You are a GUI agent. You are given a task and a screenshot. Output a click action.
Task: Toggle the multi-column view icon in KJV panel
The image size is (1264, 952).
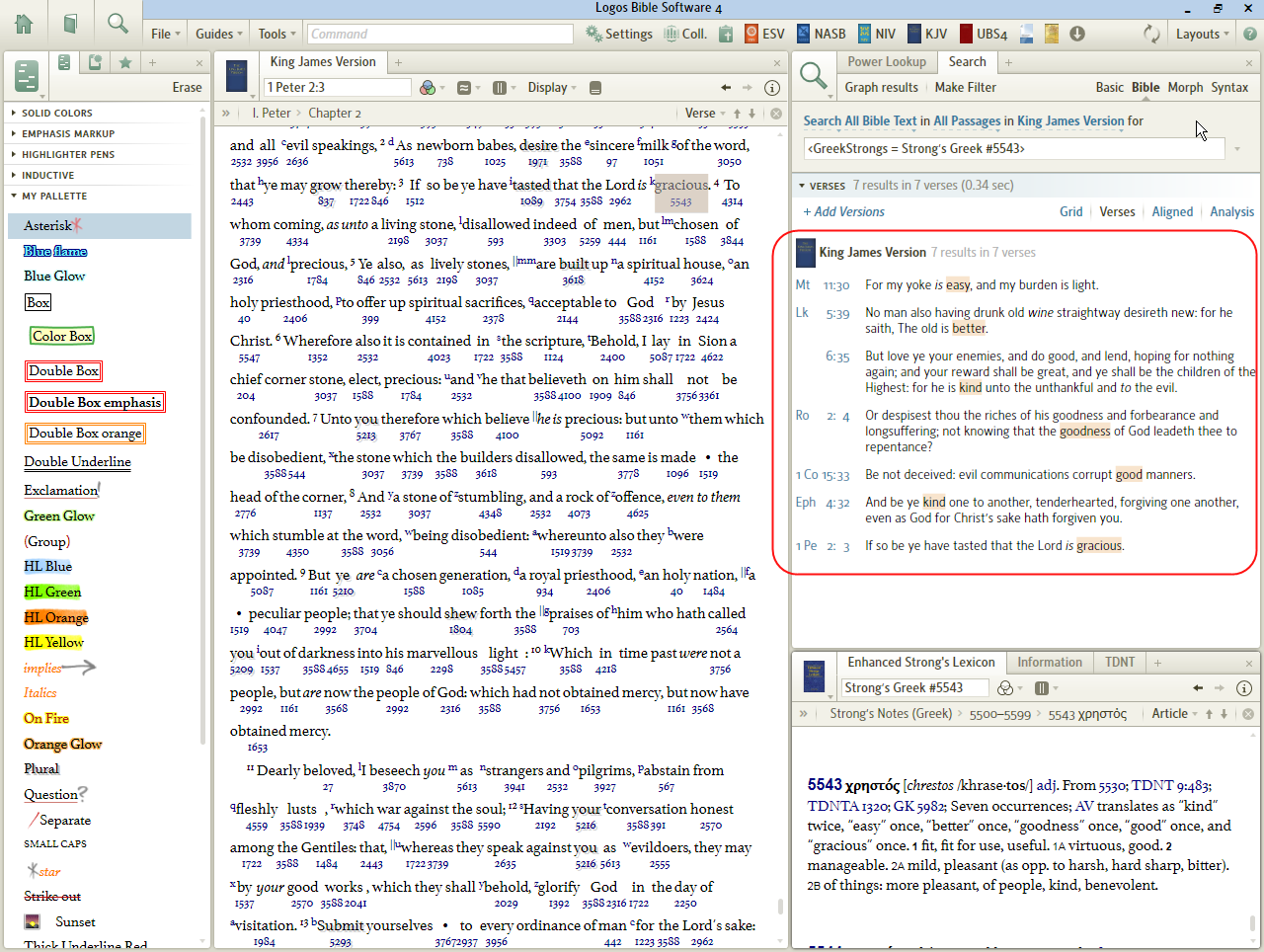499,88
